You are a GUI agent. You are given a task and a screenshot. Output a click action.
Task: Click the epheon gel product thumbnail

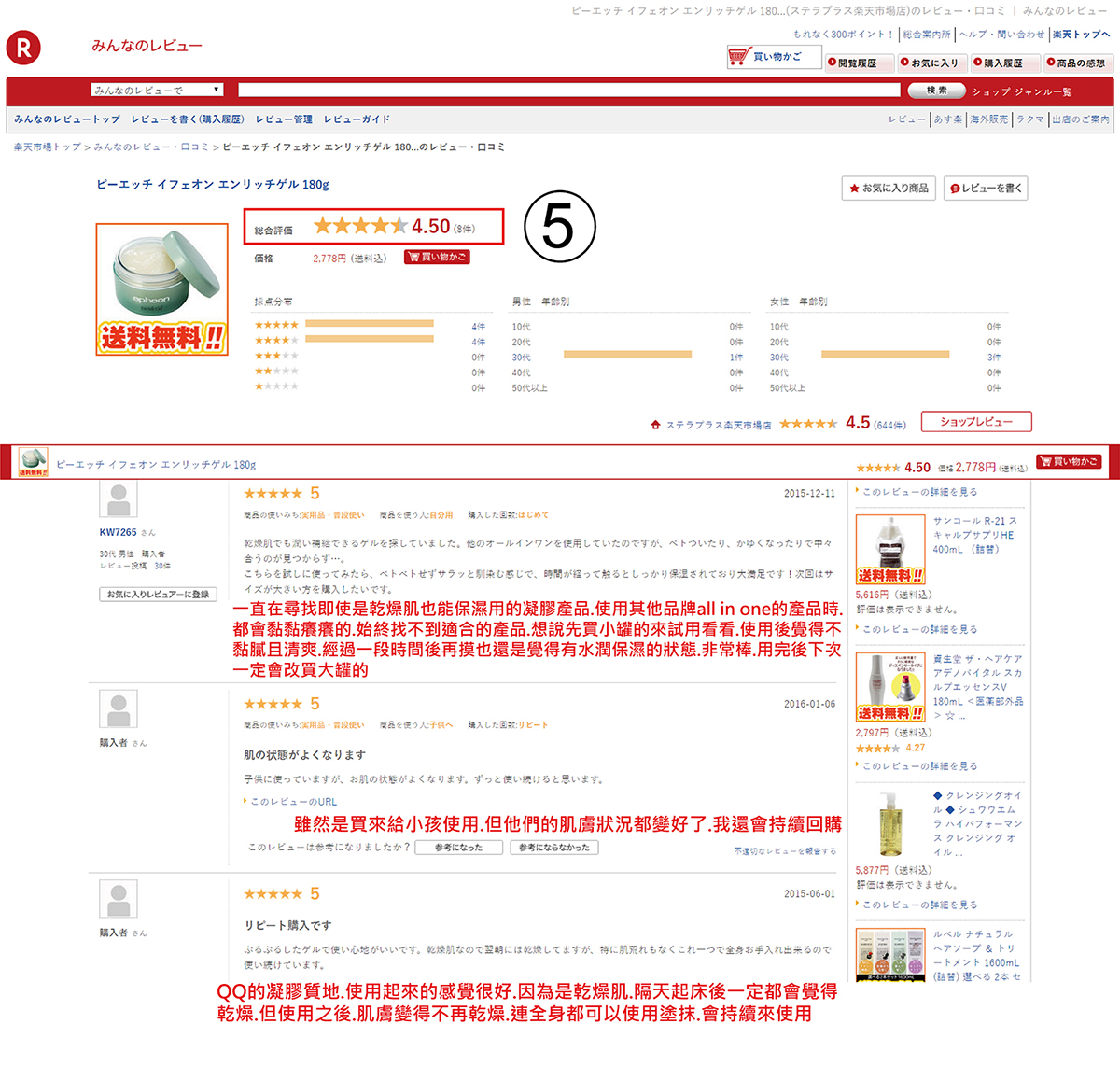pyautogui.click(x=161, y=288)
